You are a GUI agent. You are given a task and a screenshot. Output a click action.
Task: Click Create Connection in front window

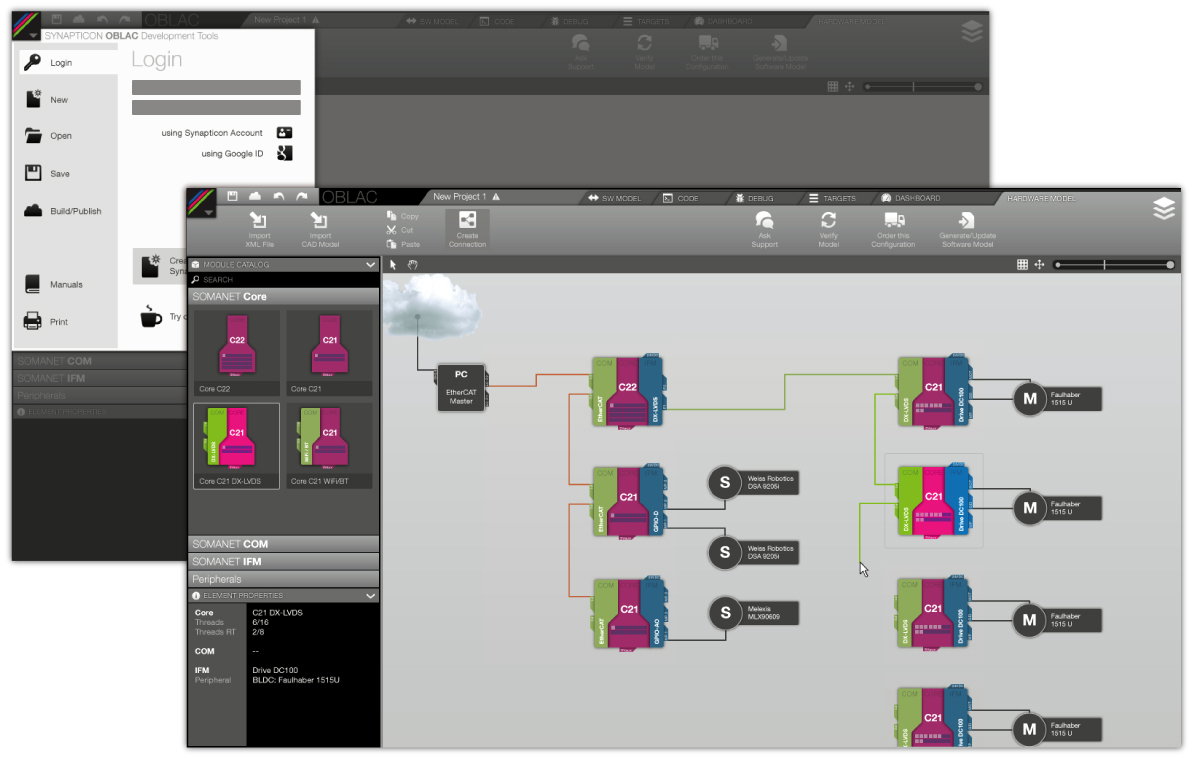[x=467, y=229]
